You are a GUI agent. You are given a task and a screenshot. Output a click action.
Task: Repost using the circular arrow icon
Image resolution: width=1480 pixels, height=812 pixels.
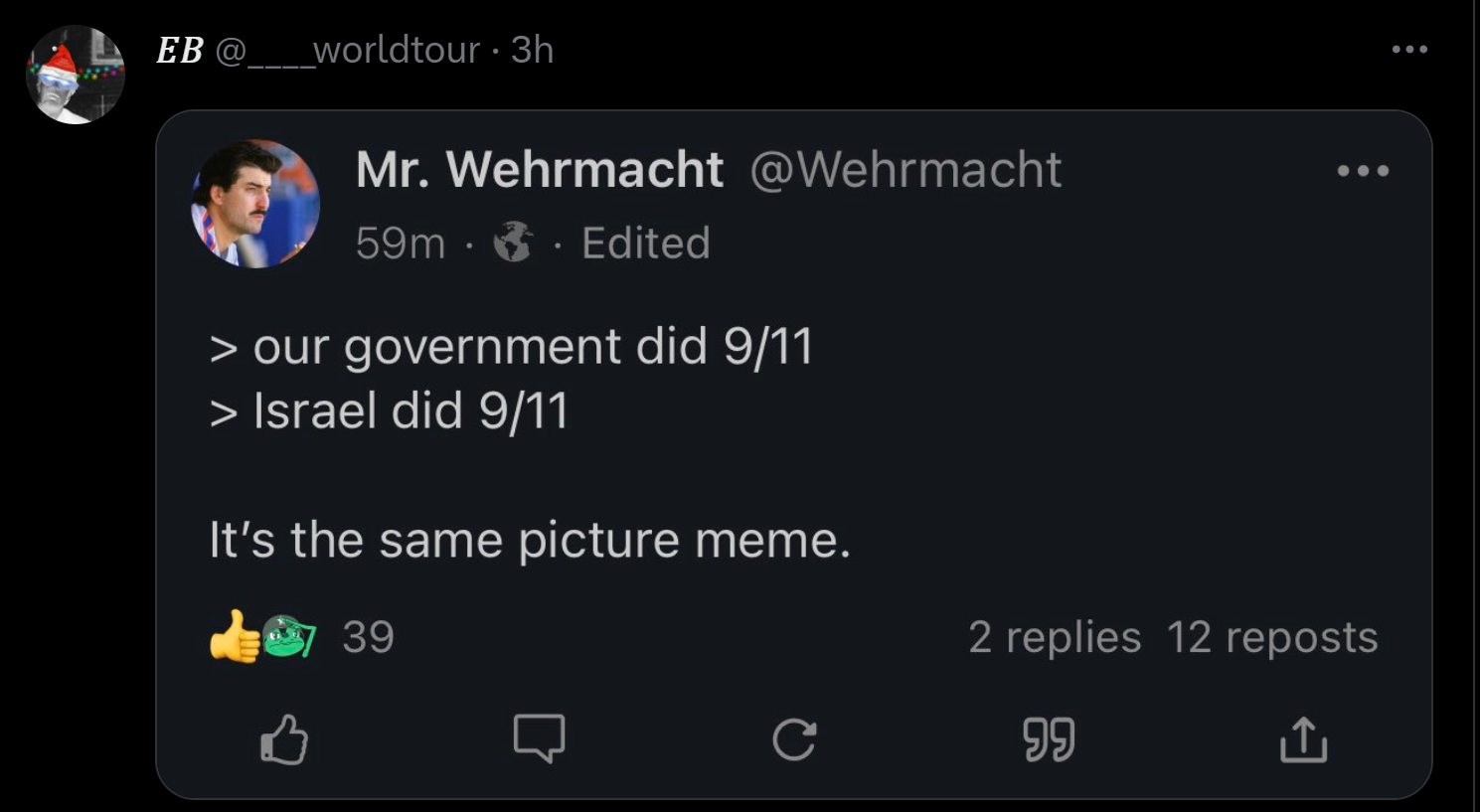(794, 739)
